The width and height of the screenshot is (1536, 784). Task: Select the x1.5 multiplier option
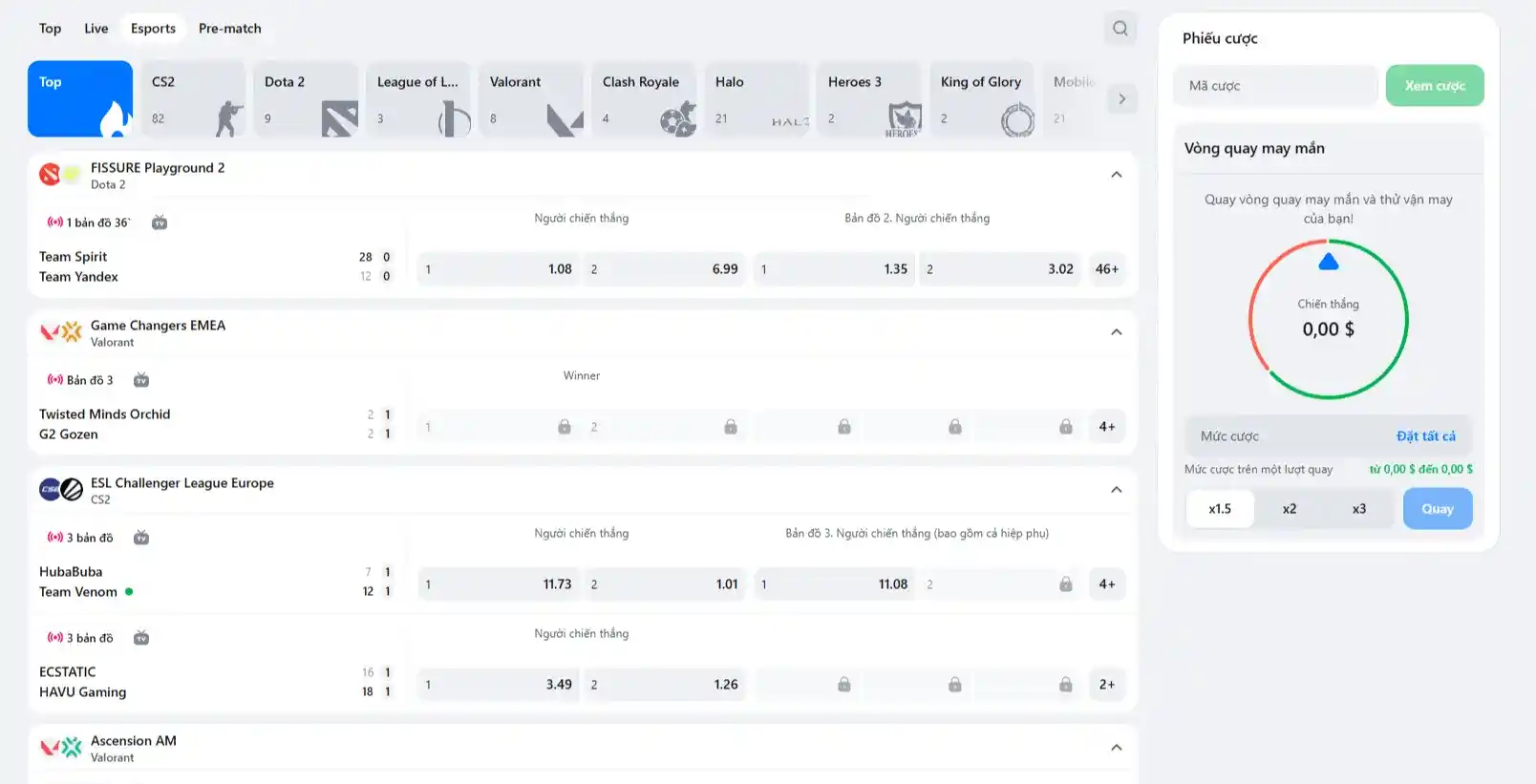(x=1220, y=509)
